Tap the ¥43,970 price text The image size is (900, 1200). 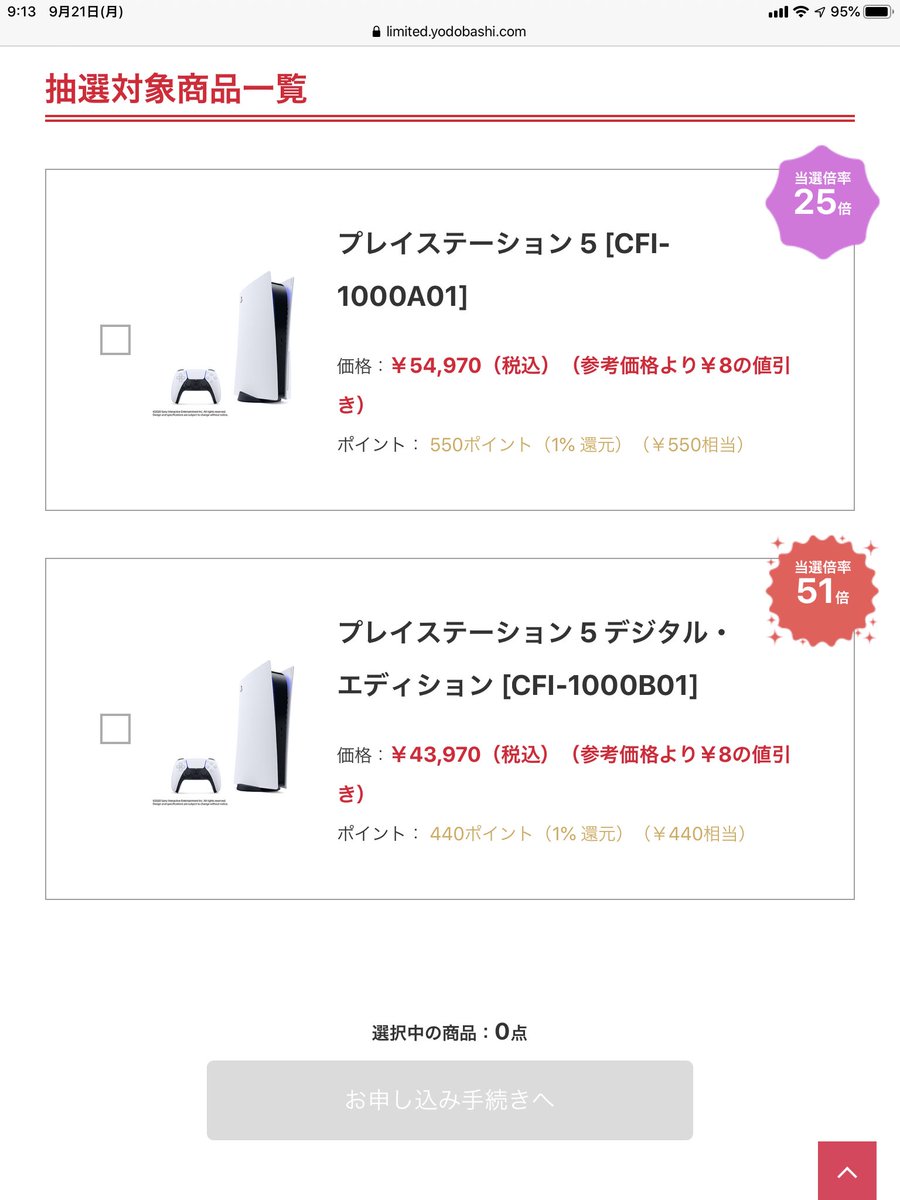click(x=436, y=754)
